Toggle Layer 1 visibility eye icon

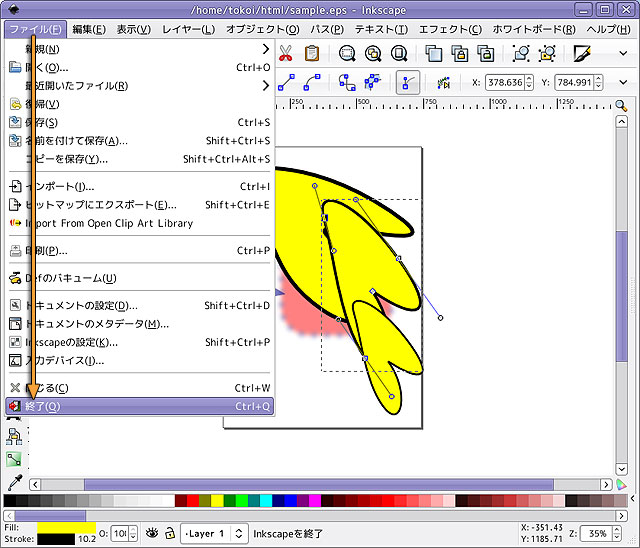pos(153,534)
